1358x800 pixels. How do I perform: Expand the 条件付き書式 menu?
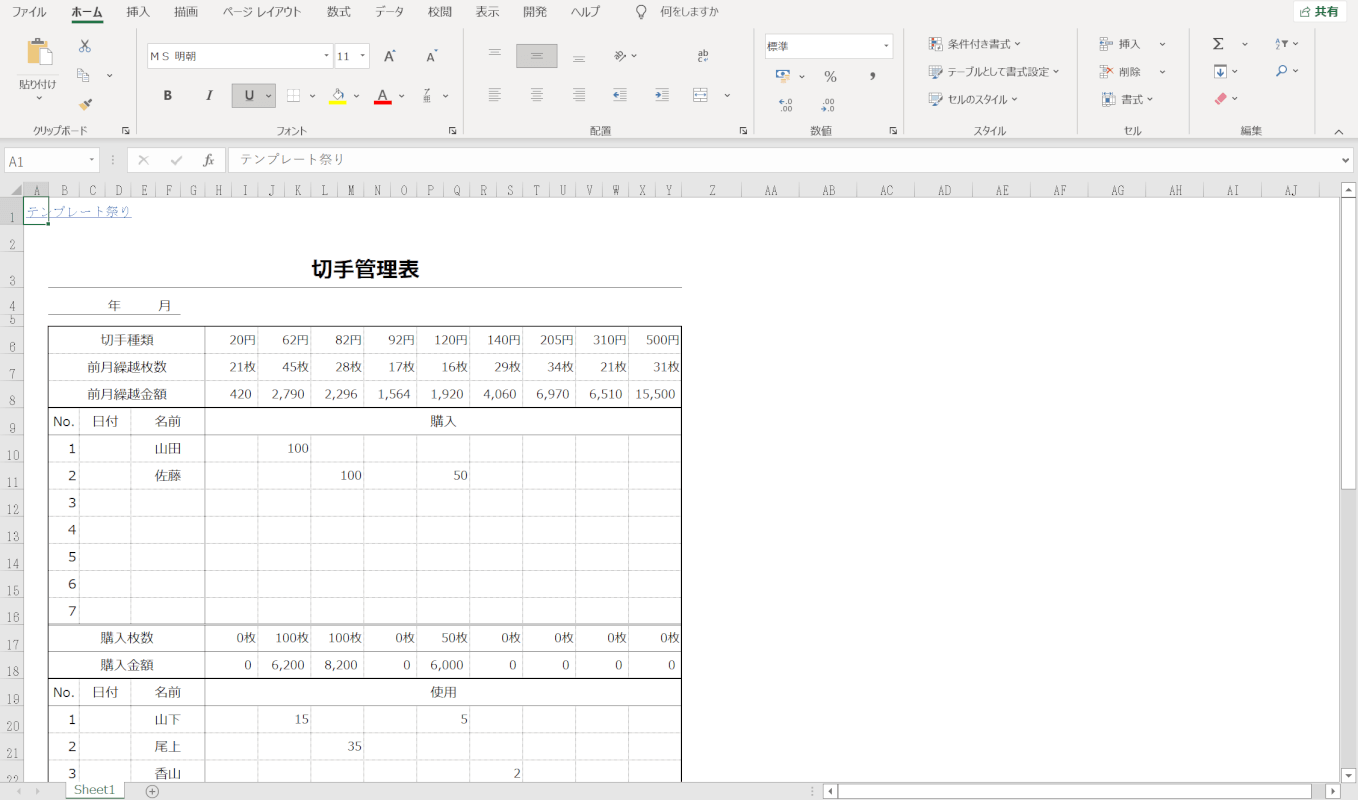975,44
